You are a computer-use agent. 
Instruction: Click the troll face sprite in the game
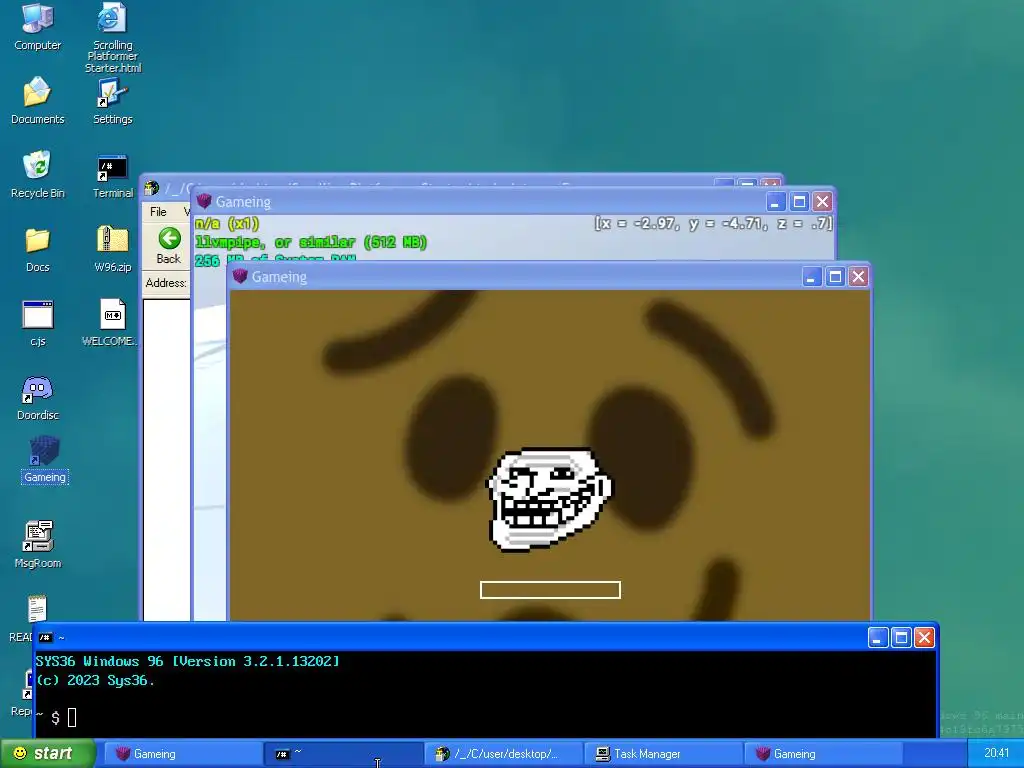549,500
